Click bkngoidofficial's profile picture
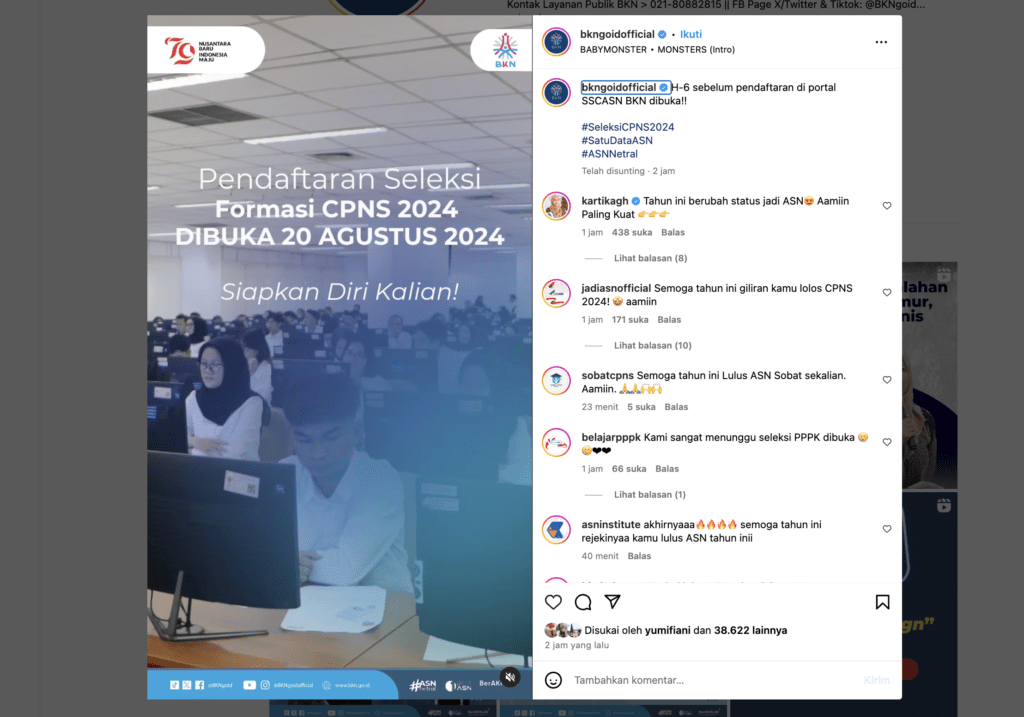This screenshot has width=1024, height=717. tap(556, 41)
